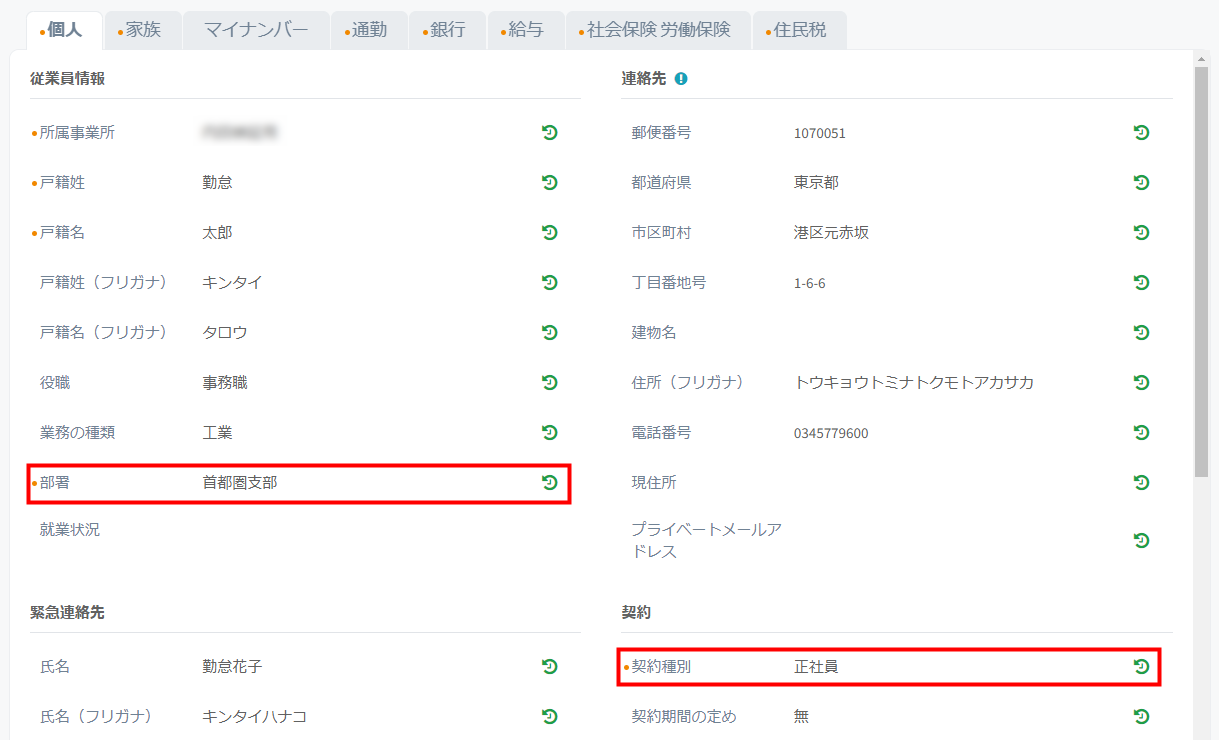This screenshot has height=740, width=1219.
Task: Click 従業員情報 section heading
Action: (x=67, y=78)
